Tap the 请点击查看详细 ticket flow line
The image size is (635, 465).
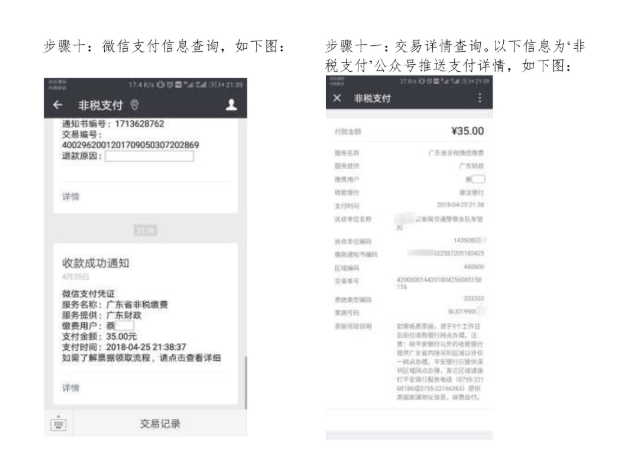click(141, 358)
